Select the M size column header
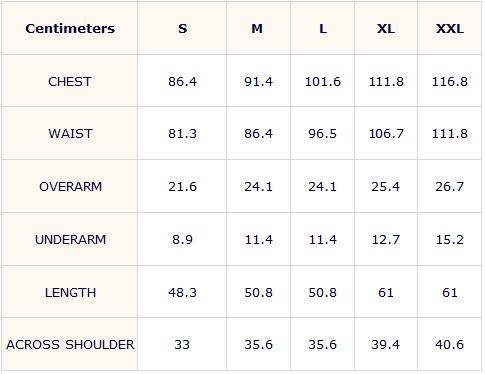The image size is (485, 374). point(257,29)
